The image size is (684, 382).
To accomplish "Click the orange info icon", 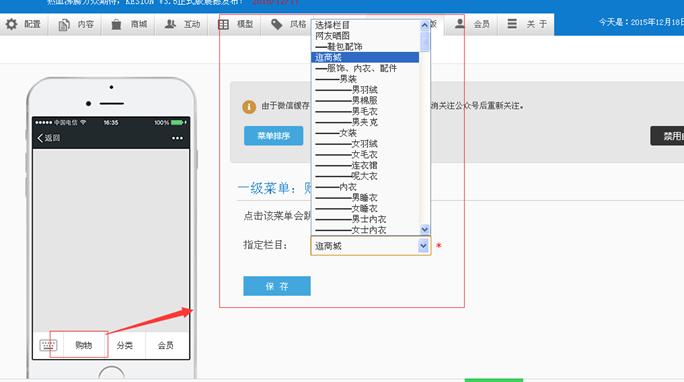I will (x=249, y=107).
